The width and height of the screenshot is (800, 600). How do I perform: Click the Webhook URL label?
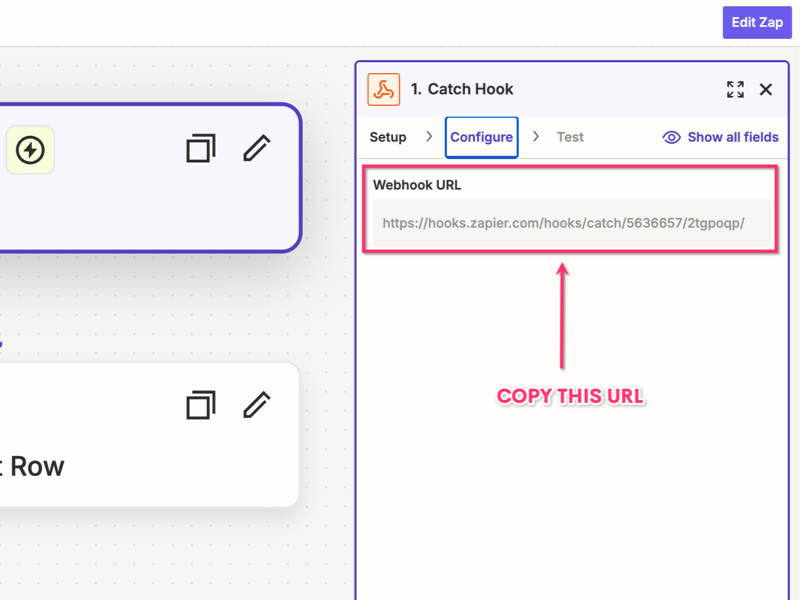click(x=417, y=185)
